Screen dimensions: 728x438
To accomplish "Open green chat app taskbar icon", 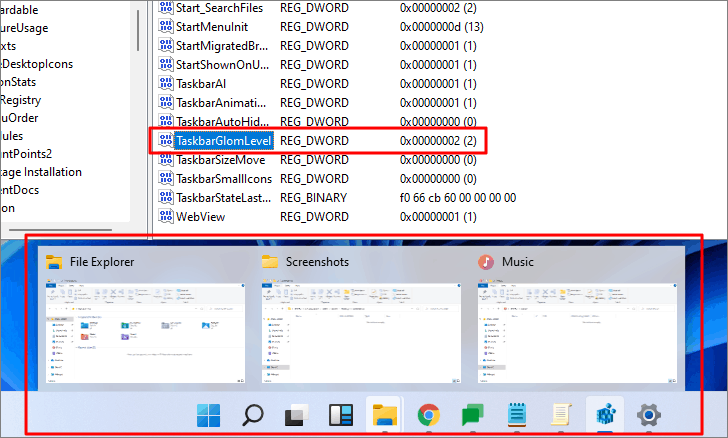I will 473,415.
